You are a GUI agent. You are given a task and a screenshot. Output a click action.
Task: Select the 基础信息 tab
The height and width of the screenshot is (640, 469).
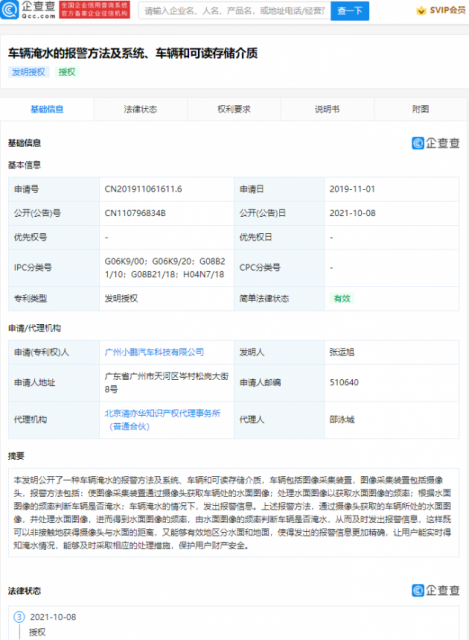(x=47, y=109)
